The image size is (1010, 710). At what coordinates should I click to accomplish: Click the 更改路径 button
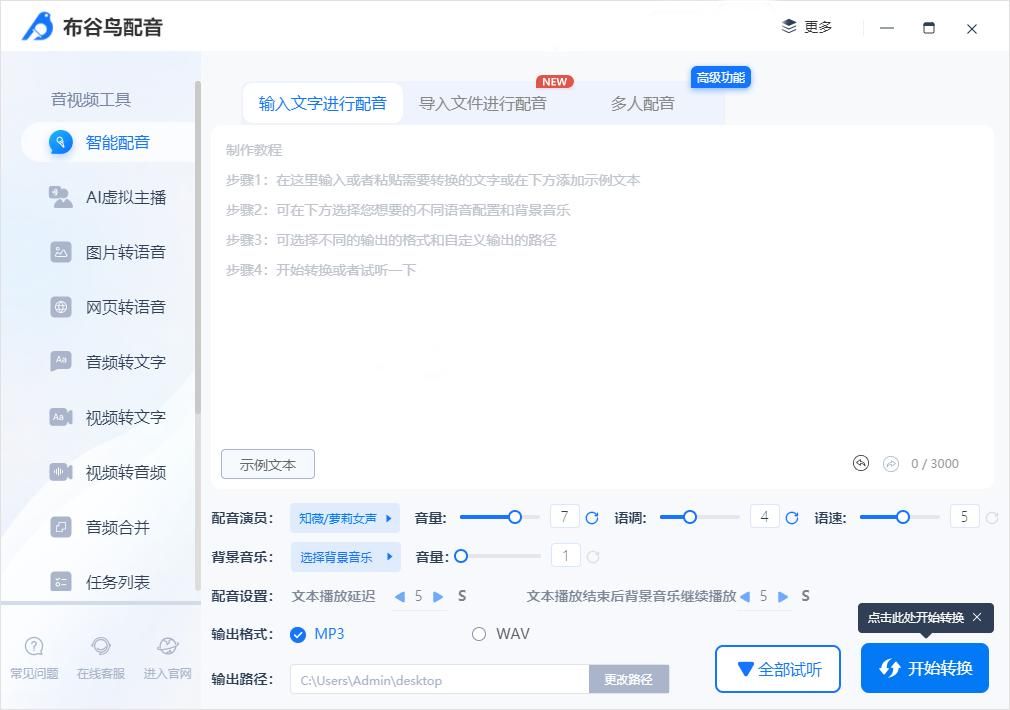pyautogui.click(x=629, y=679)
